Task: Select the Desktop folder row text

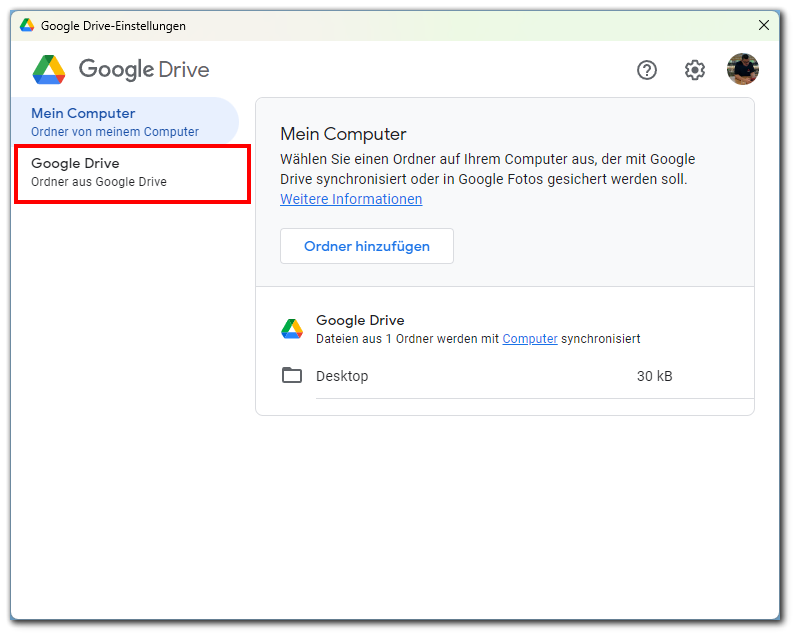Action: [x=342, y=376]
